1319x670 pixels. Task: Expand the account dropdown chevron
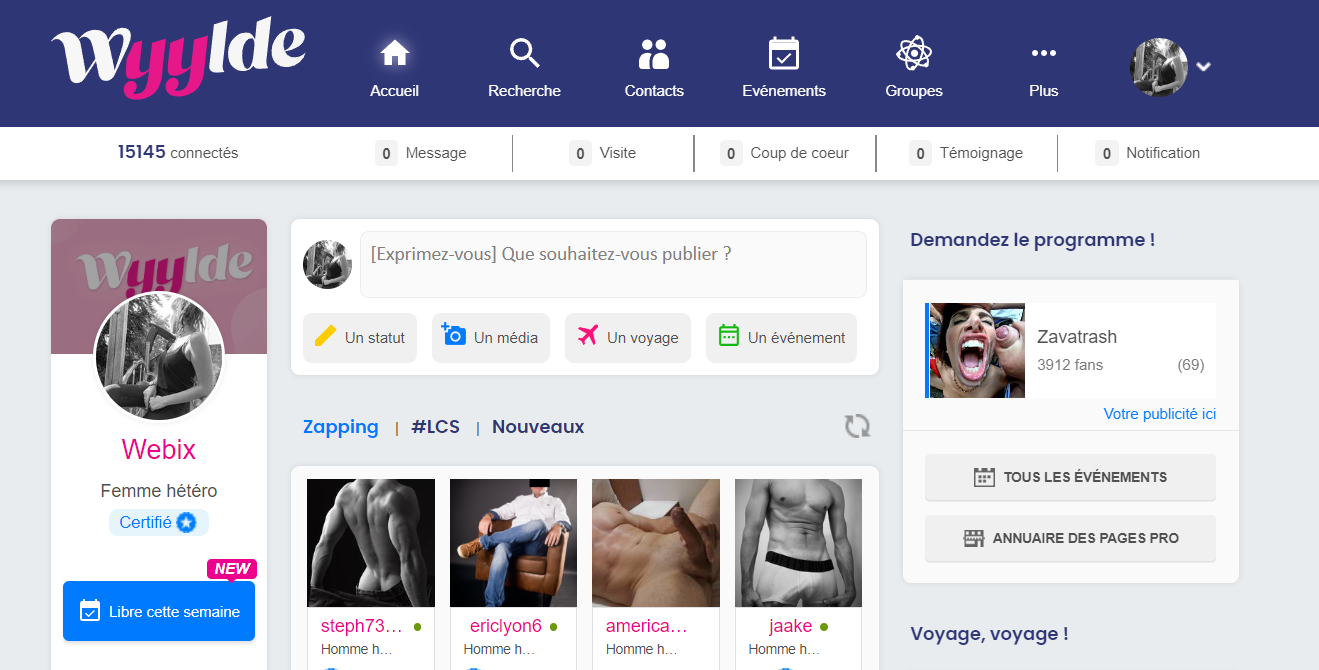[1204, 67]
